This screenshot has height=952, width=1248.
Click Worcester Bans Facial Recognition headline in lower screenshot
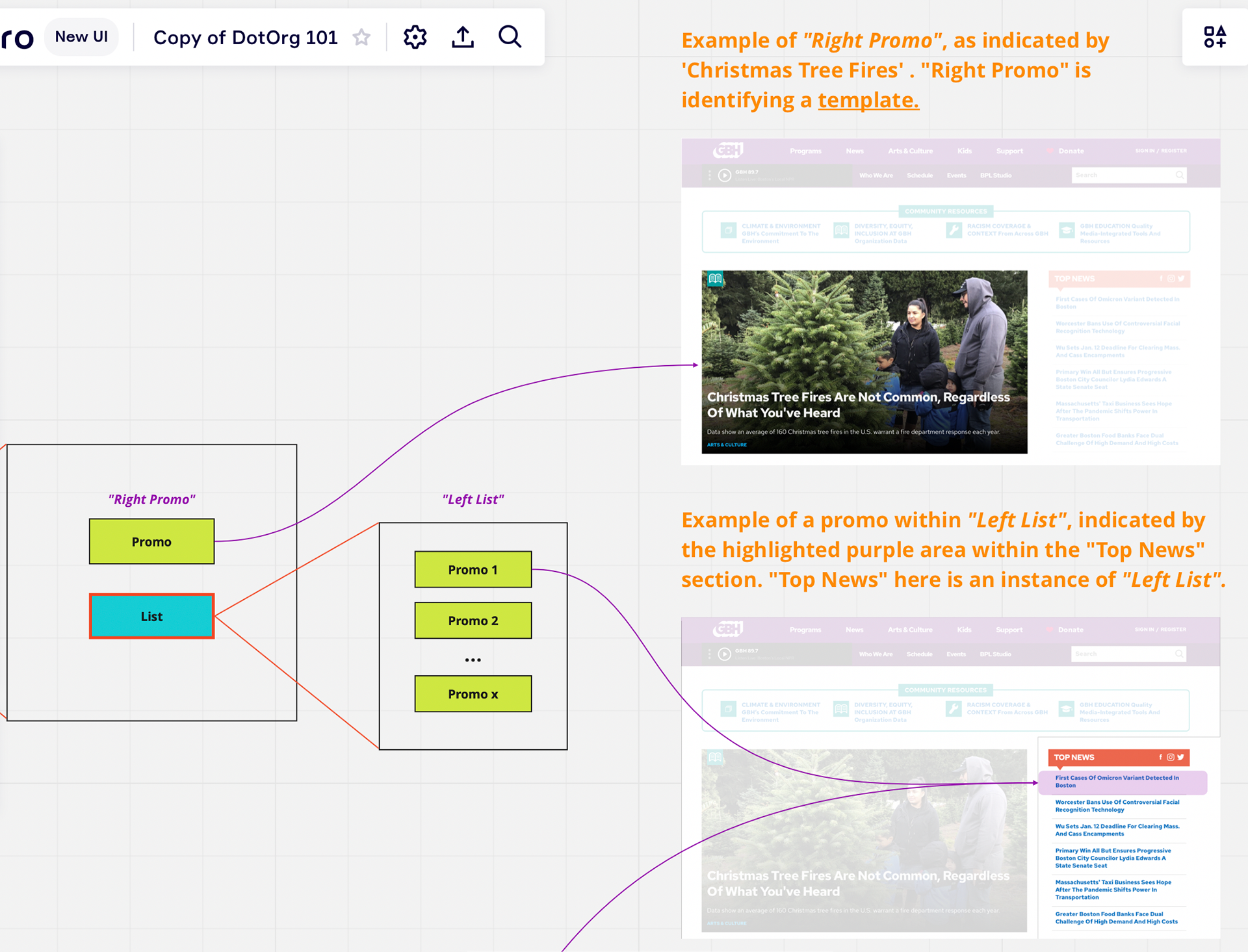(1117, 806)
